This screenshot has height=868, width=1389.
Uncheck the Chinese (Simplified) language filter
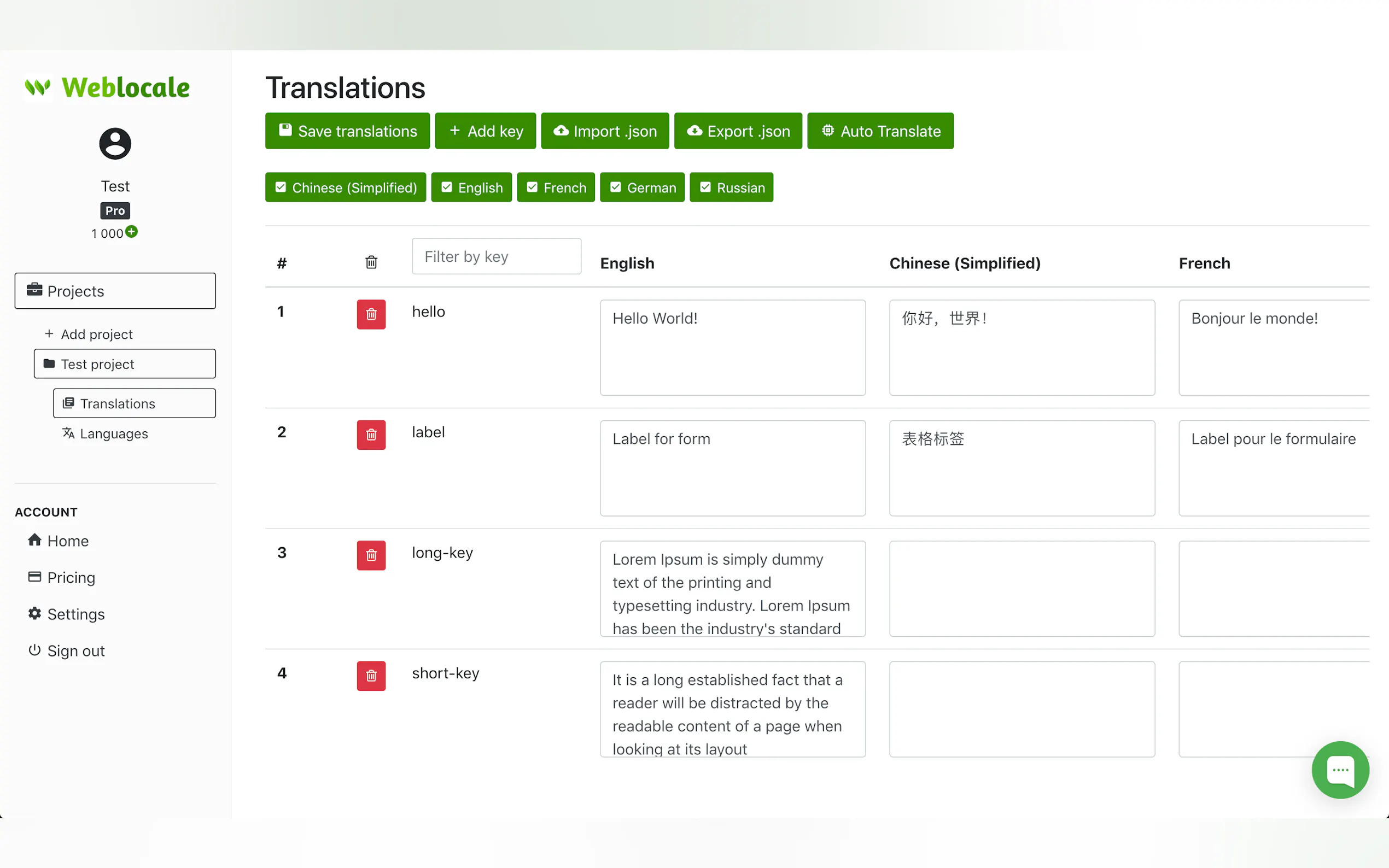[345, 187]
